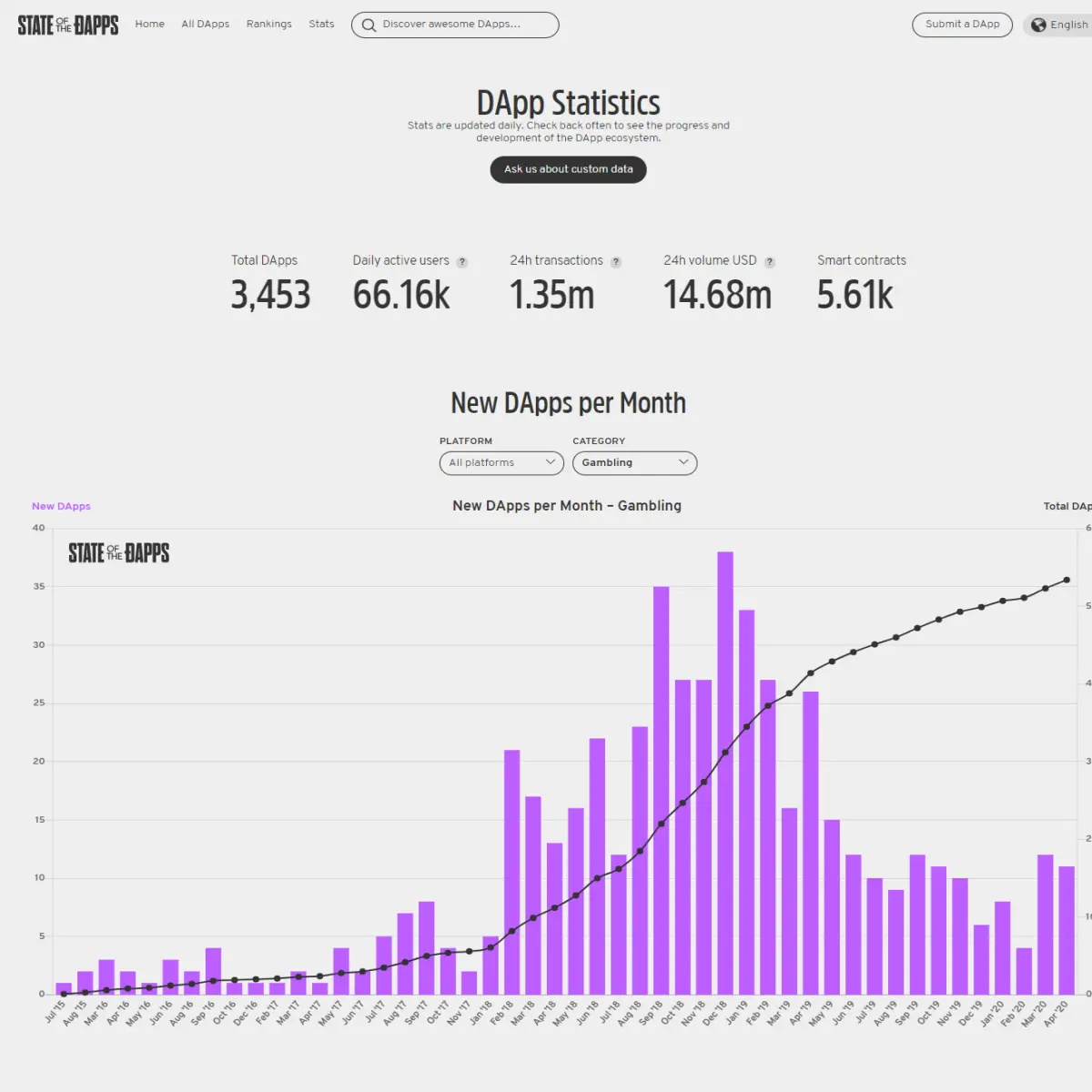The image size is (1092, 1092).
Task: Click the 24h volume value 14.68m
Action: pos(718,296)
